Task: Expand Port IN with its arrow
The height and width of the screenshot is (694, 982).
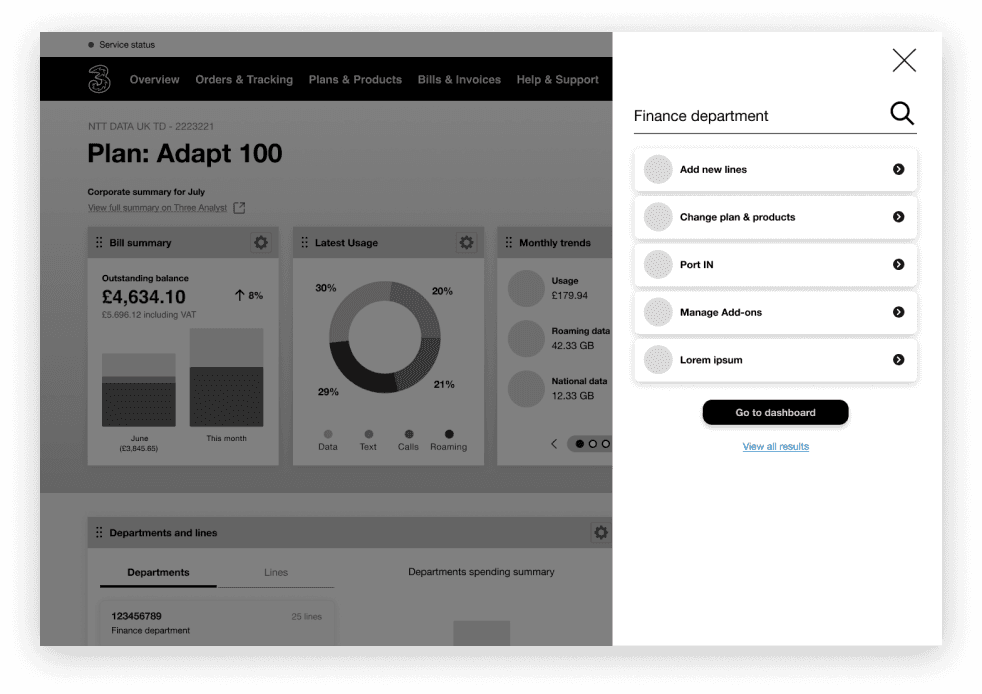Action: point(898,264)
